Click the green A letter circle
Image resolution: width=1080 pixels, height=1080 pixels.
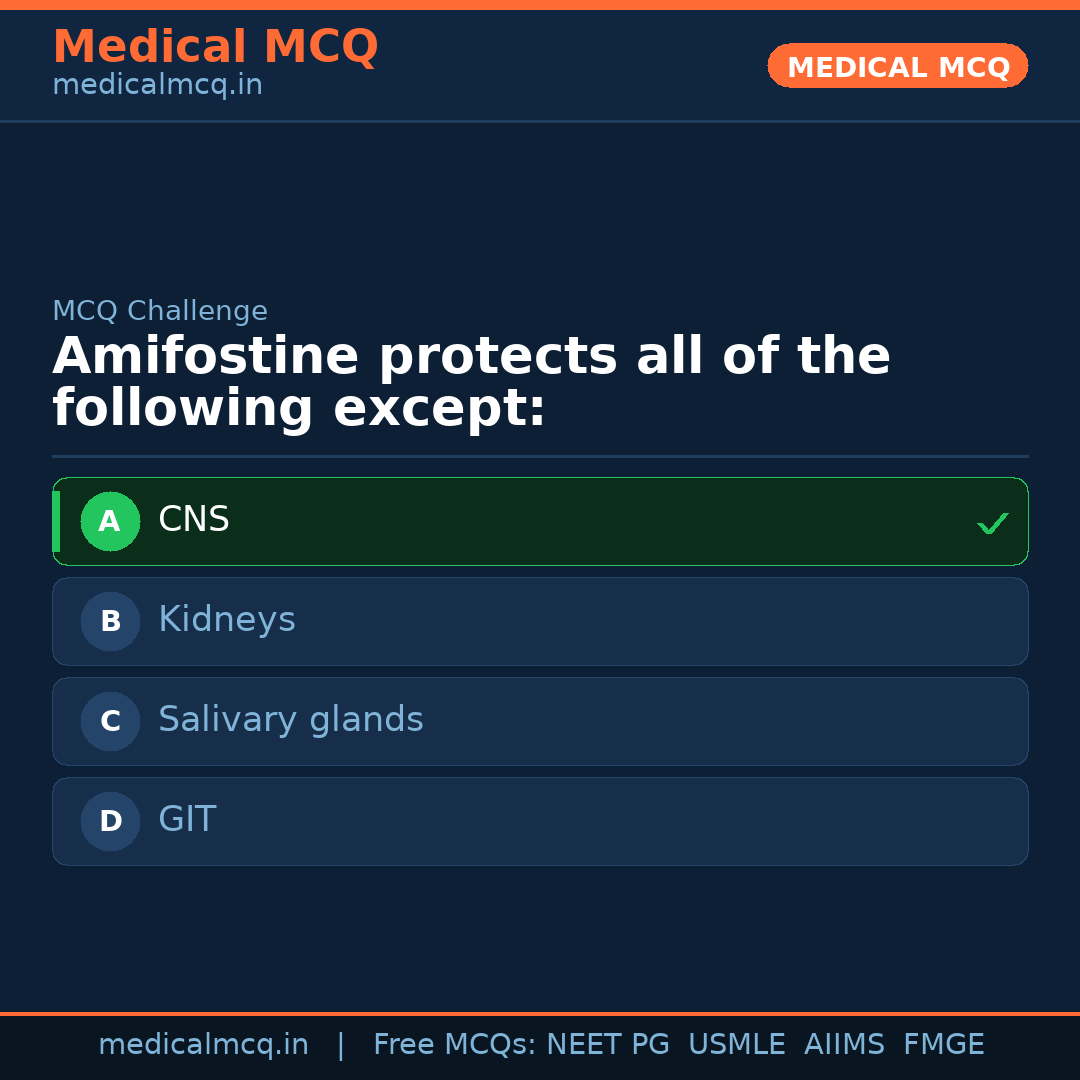pyautogui.click(x=110, y=521)
